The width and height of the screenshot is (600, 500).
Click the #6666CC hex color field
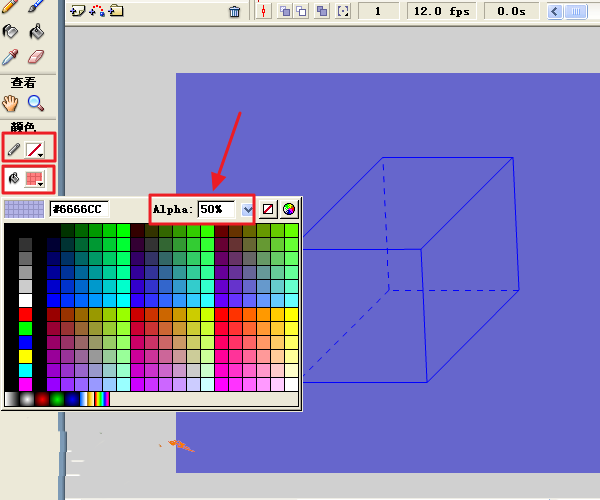(79, 209)
